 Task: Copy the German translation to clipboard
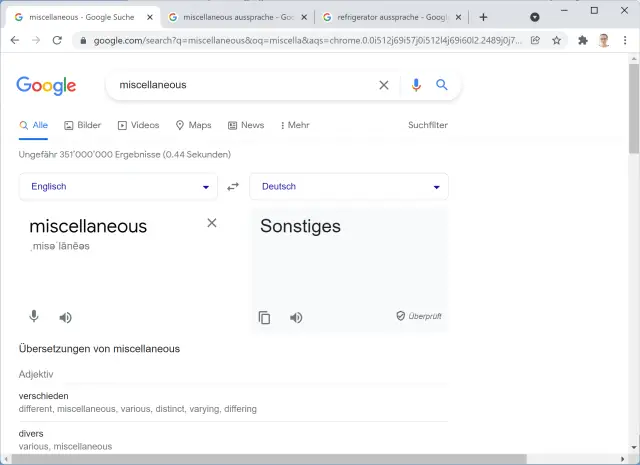click(x=264, y=318)
